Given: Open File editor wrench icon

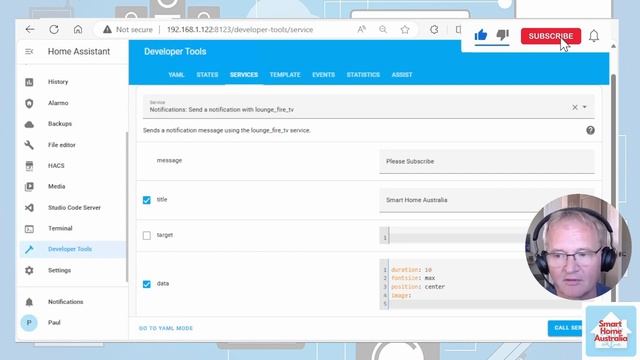Looking at the screenshot, I should pos(29,145).
